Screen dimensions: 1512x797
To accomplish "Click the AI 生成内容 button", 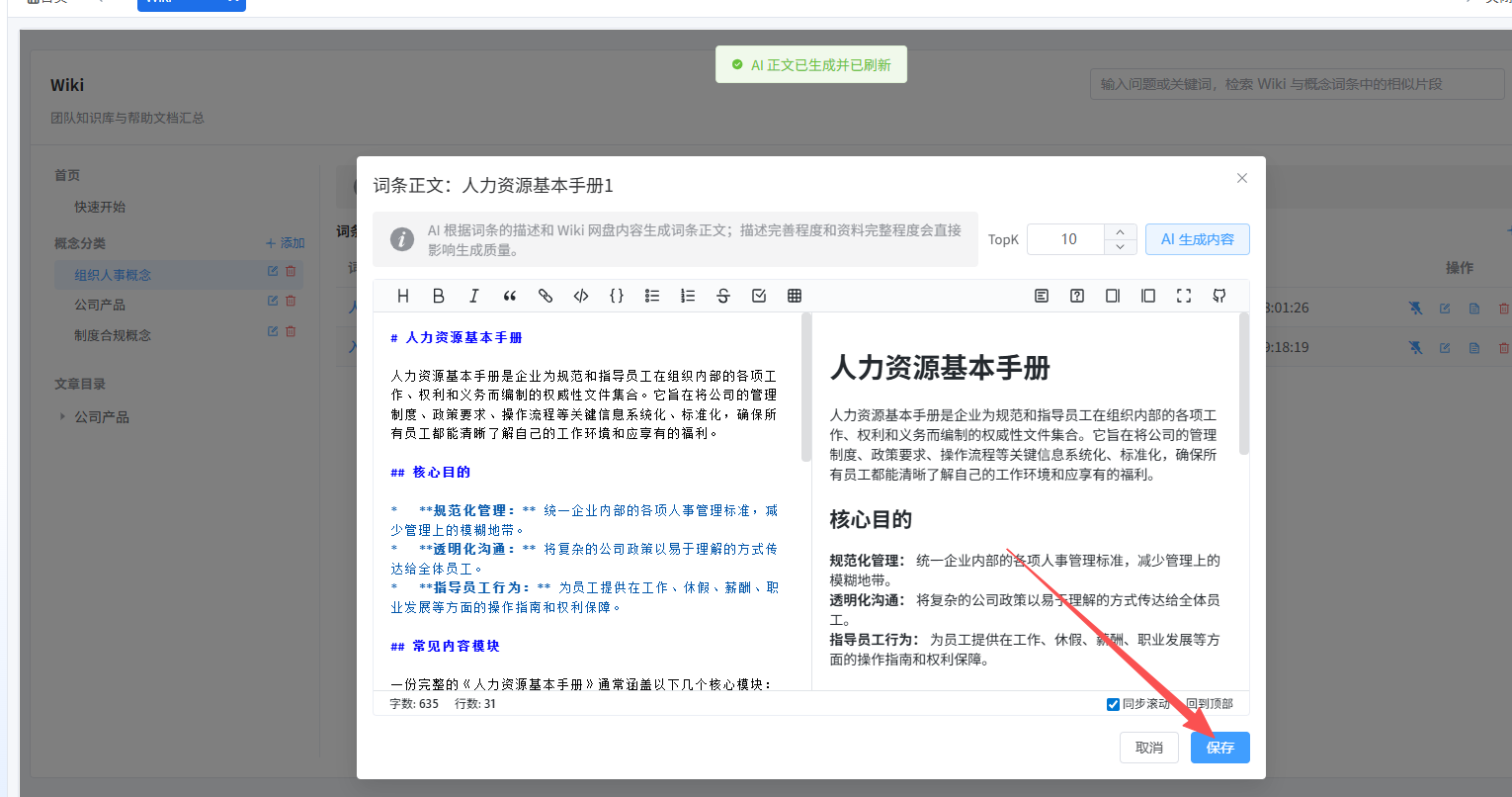I will point(1197,239).
